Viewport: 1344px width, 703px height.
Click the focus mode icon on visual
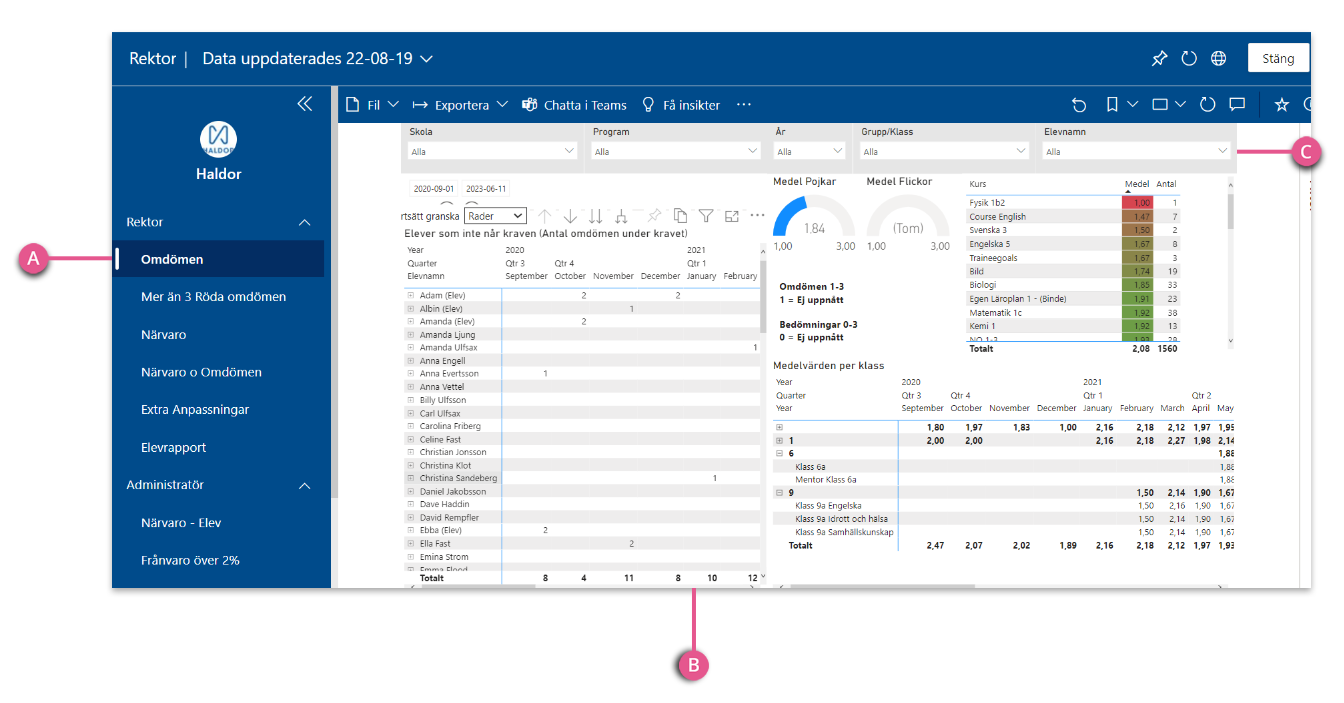pyautogui.click(x=732, y=216)
